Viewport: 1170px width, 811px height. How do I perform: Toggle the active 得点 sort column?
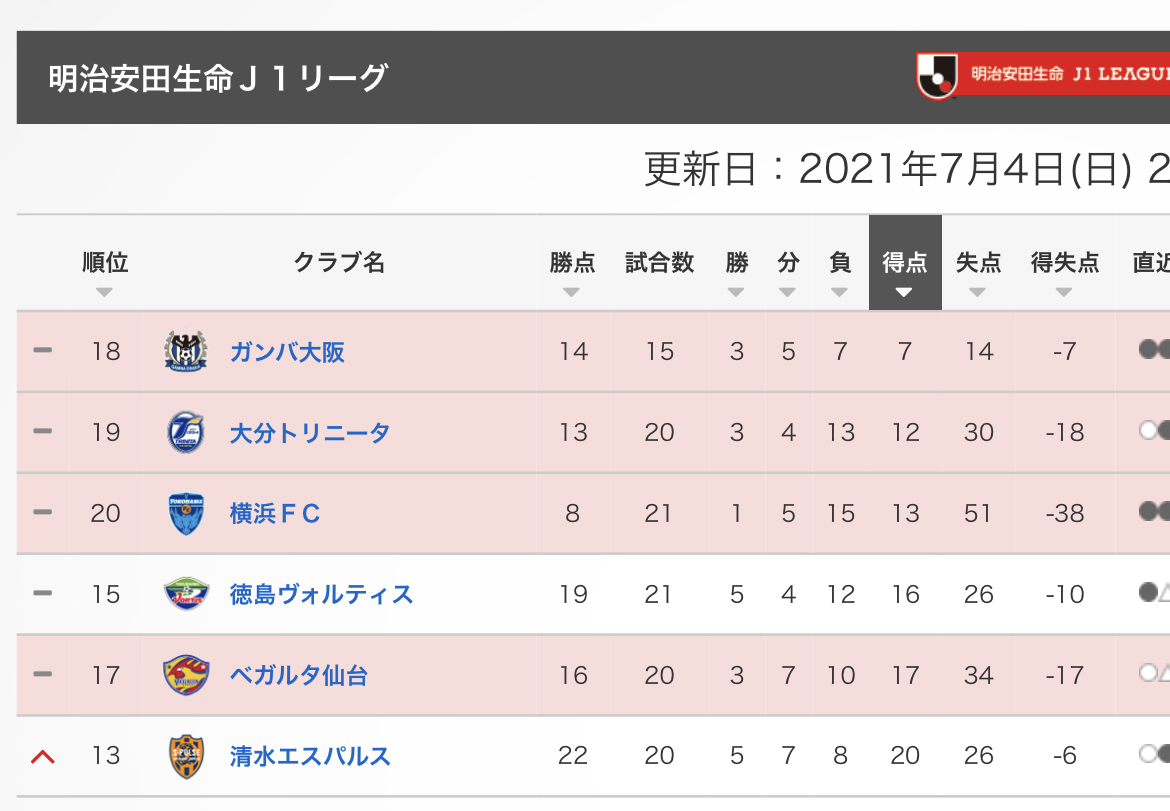click(905, 274)
